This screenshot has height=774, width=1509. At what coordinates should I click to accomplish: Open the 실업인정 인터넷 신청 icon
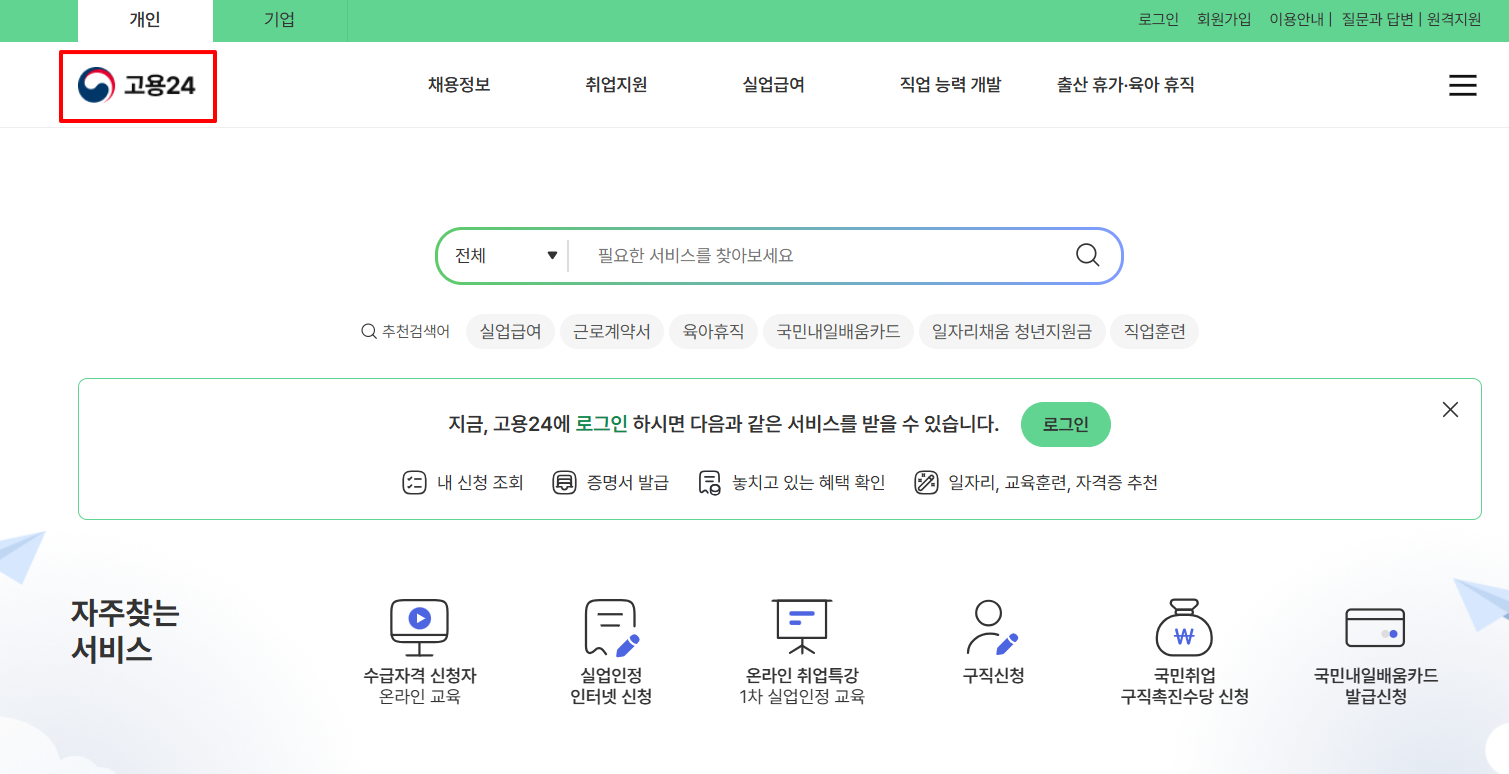[611, 627]
